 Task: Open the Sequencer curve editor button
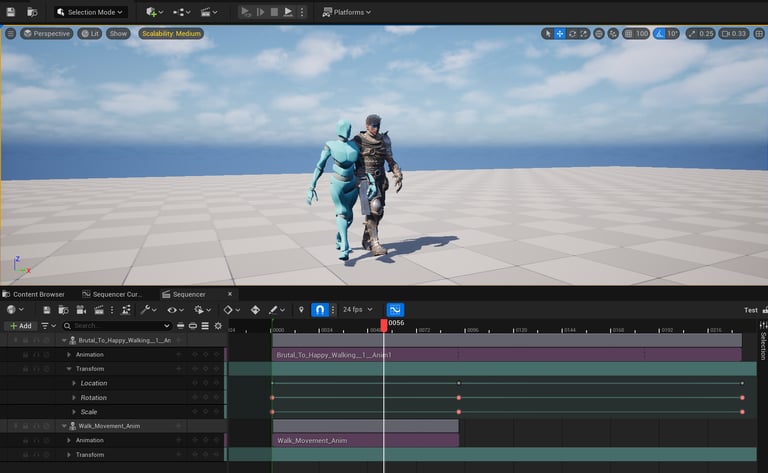tap(394, 310)
